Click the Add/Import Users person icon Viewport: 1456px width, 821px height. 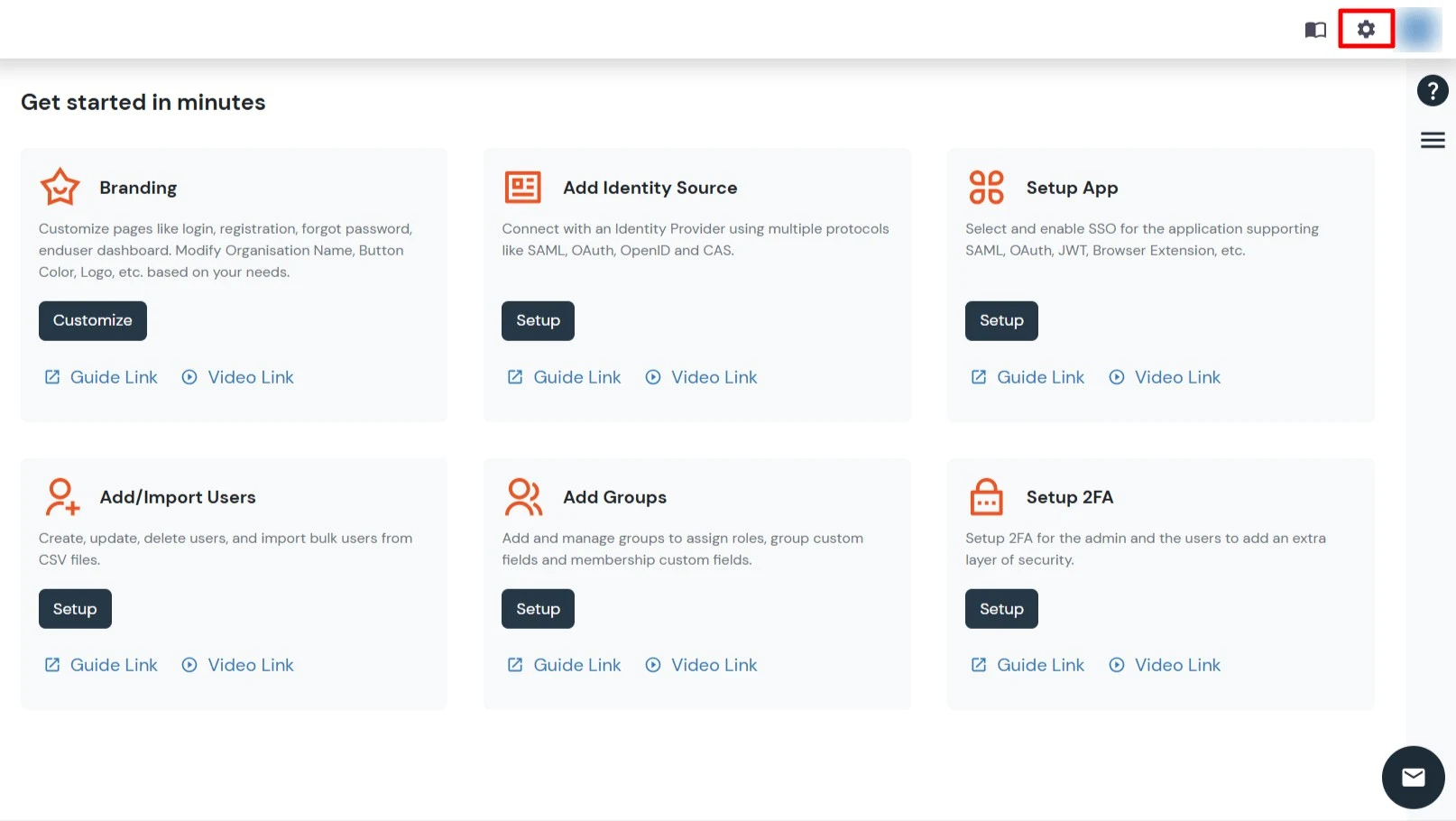coord(60,496)
